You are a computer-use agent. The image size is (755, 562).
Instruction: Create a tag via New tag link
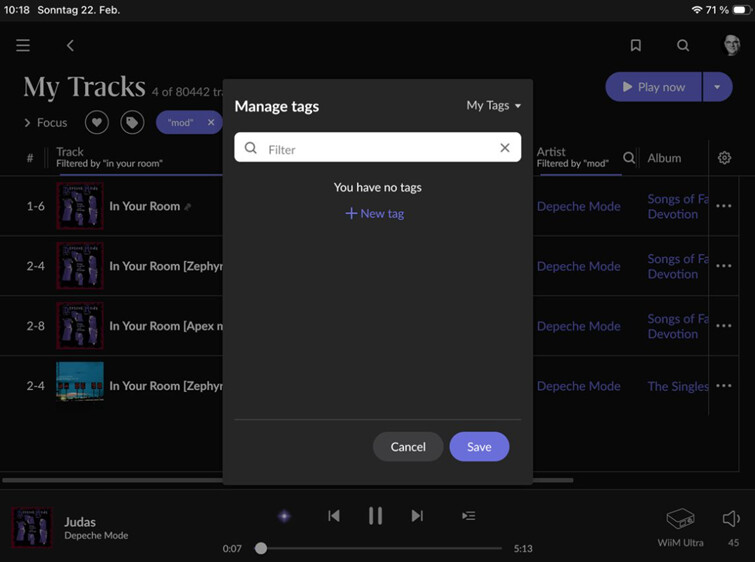click(x=375, y=213)
